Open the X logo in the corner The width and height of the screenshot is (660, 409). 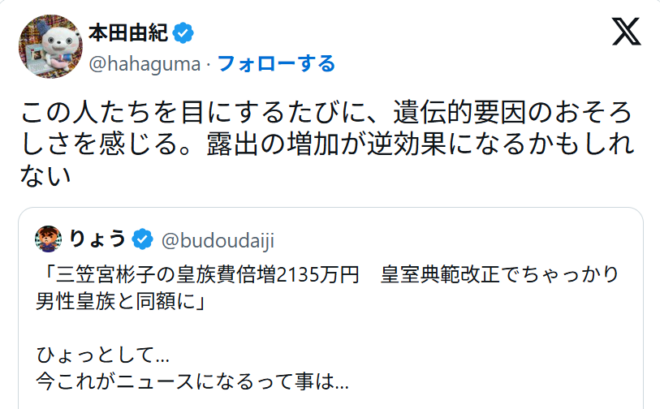click(x=626, y=32)
